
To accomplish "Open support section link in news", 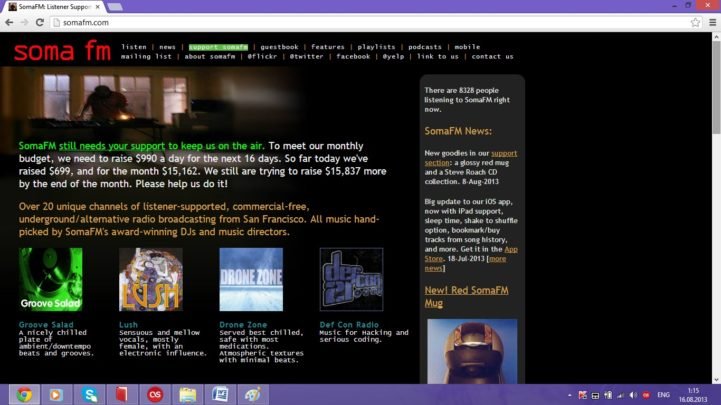I will click(471, 158).
